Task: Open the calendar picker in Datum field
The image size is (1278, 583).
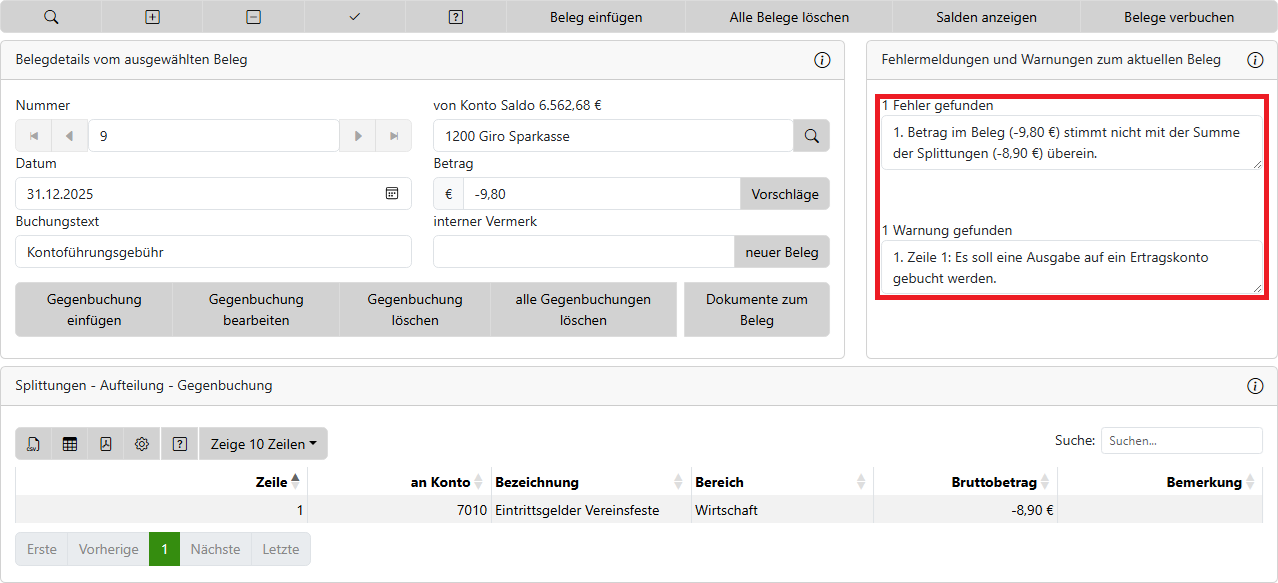Action: (x=392, y=194)
